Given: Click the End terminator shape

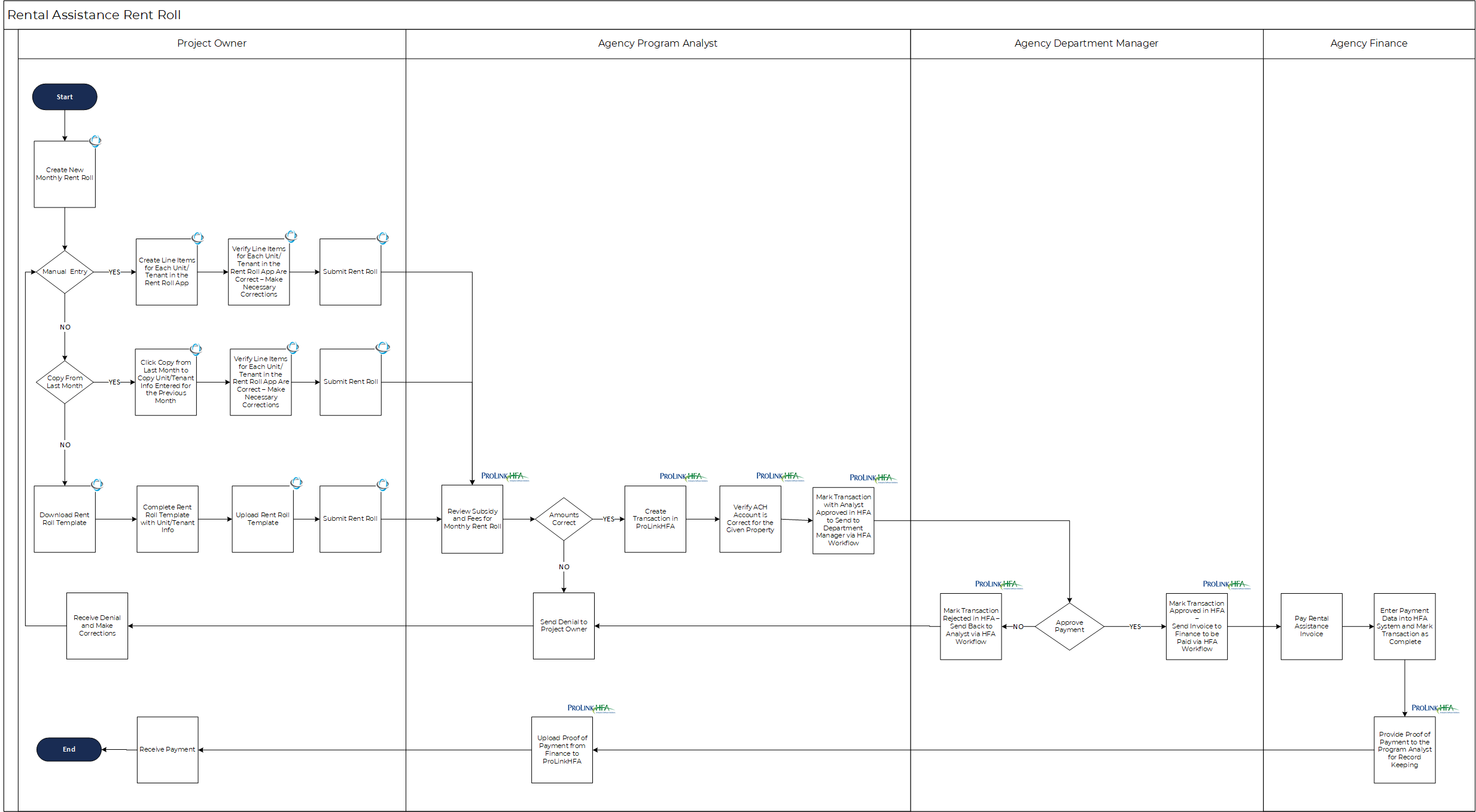Looking at the screenshot, I should [69, 749].
